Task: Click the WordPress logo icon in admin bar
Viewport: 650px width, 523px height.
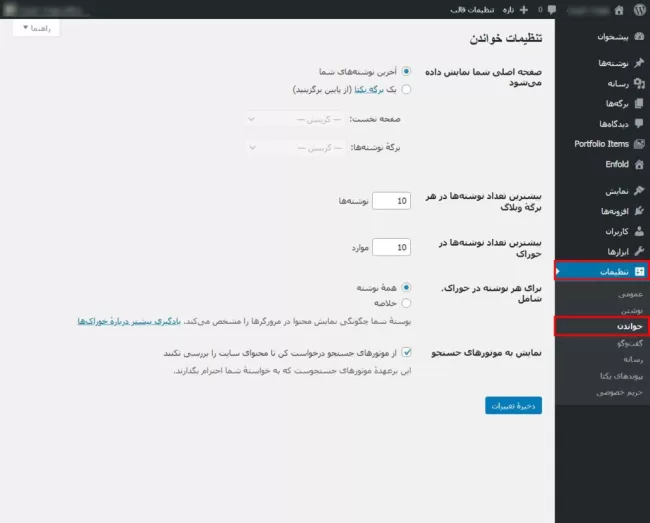Action: pos(640,10)
